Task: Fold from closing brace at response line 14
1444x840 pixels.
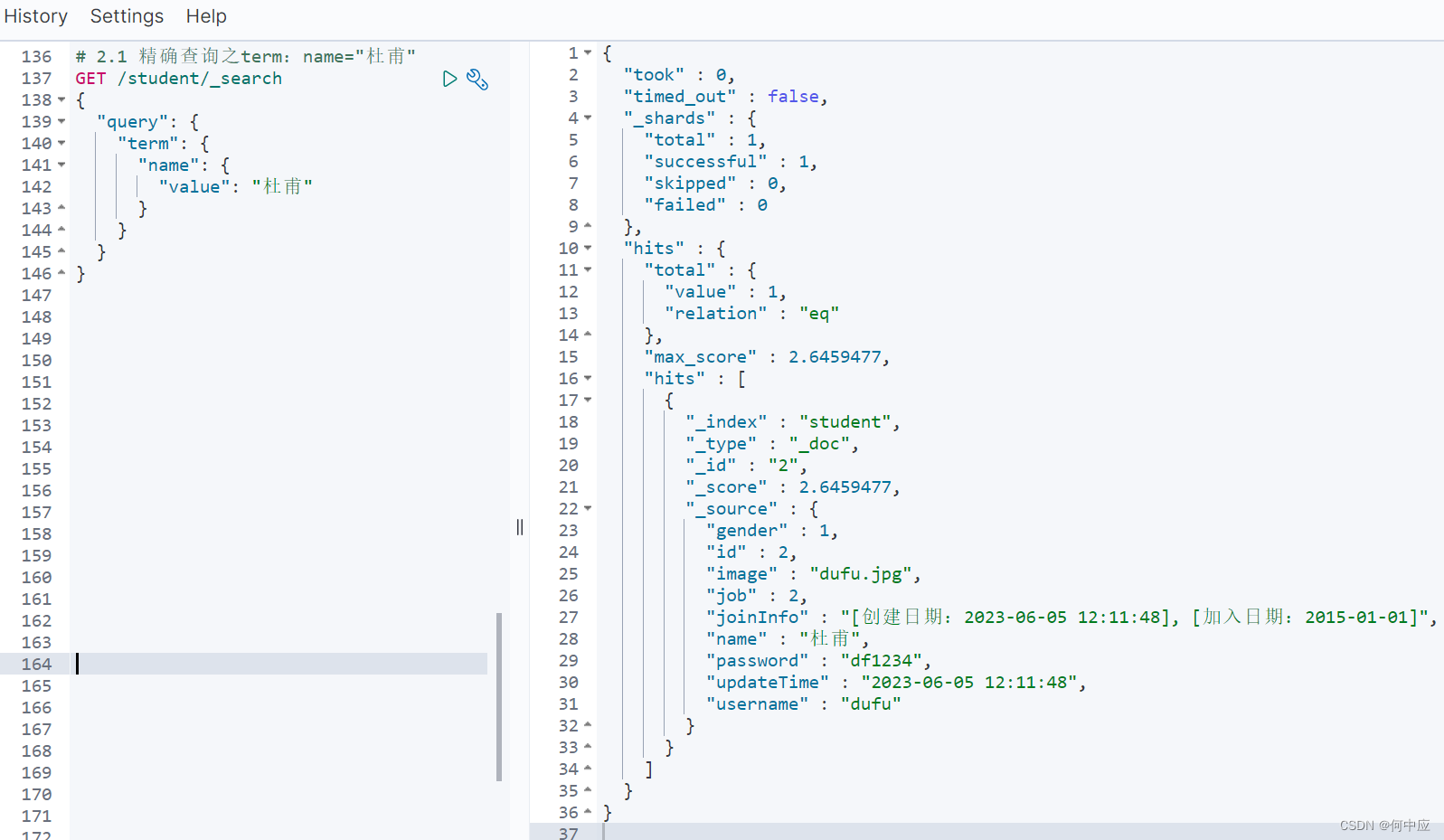Action: (x=588, y=335)
